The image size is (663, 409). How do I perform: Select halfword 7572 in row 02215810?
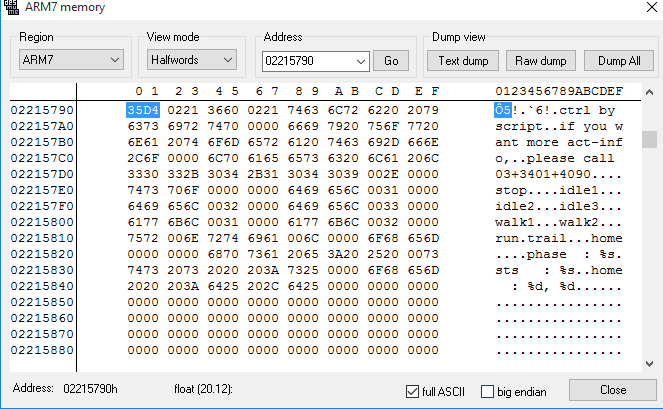[x=143, y=239]
